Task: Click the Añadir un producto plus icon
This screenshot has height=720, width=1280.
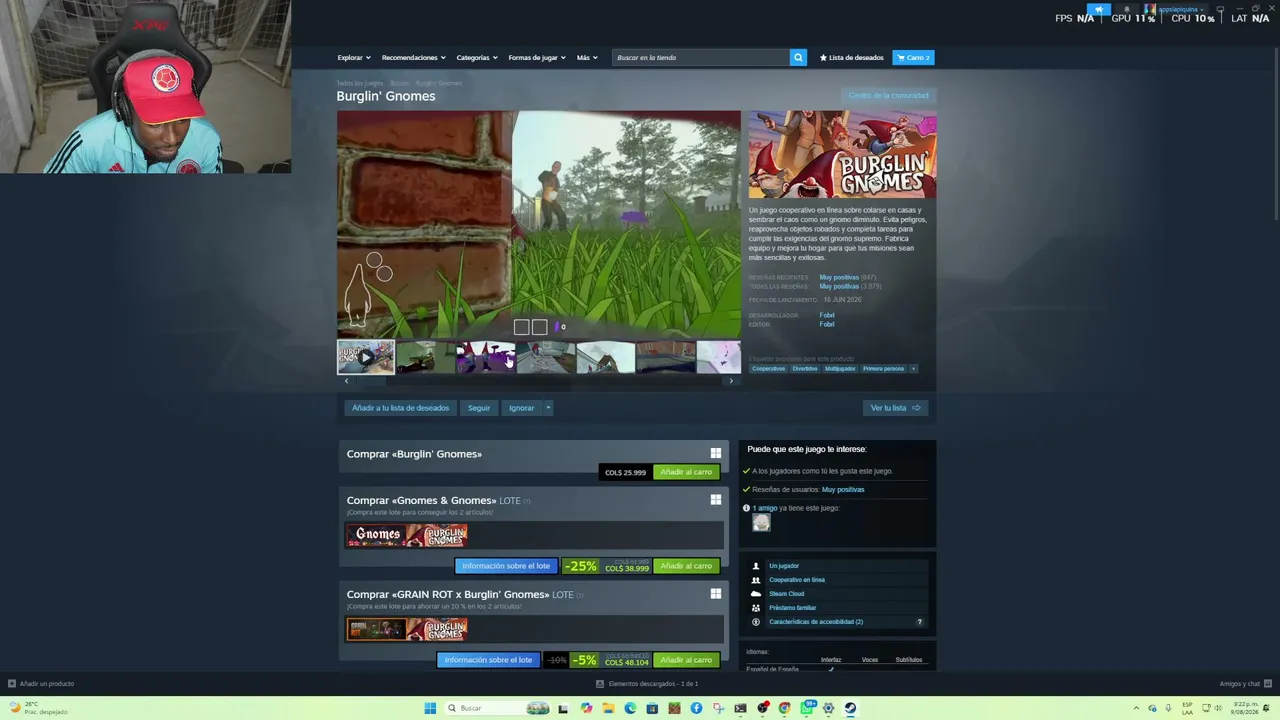Action: click(12, 684)
